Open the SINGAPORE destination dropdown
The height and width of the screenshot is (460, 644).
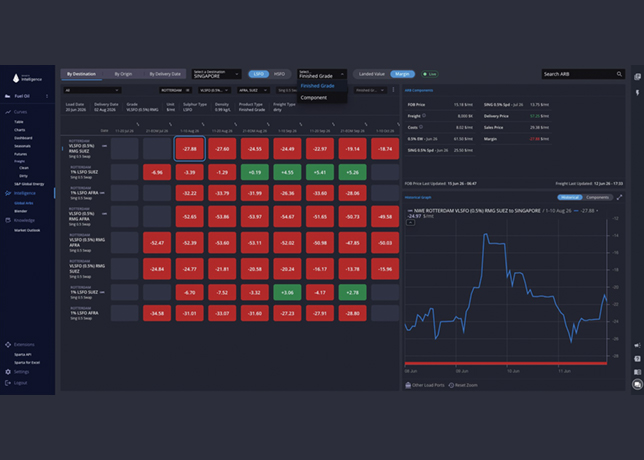[x=216, y=74]
